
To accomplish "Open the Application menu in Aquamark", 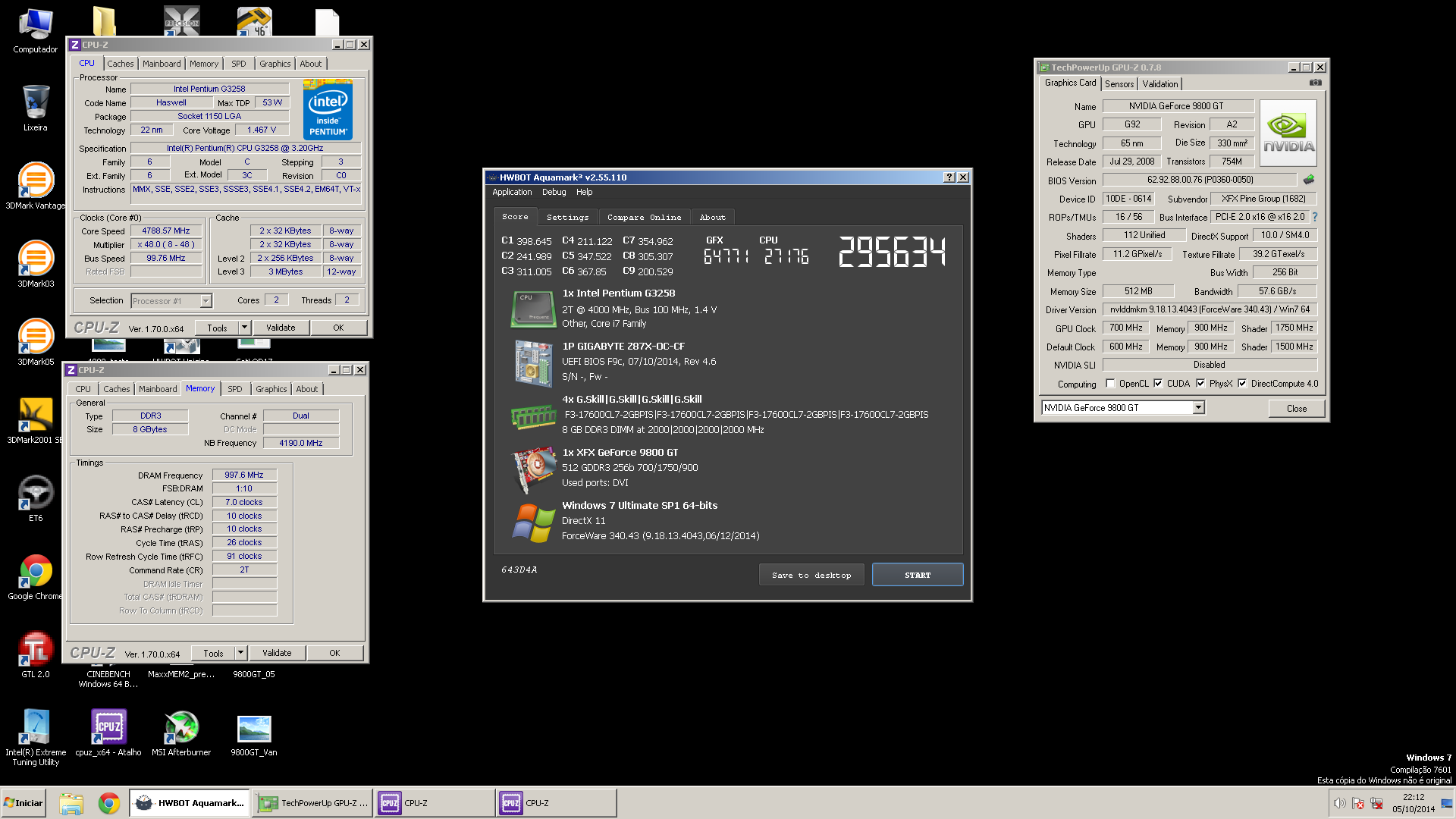I will point(512,192).
